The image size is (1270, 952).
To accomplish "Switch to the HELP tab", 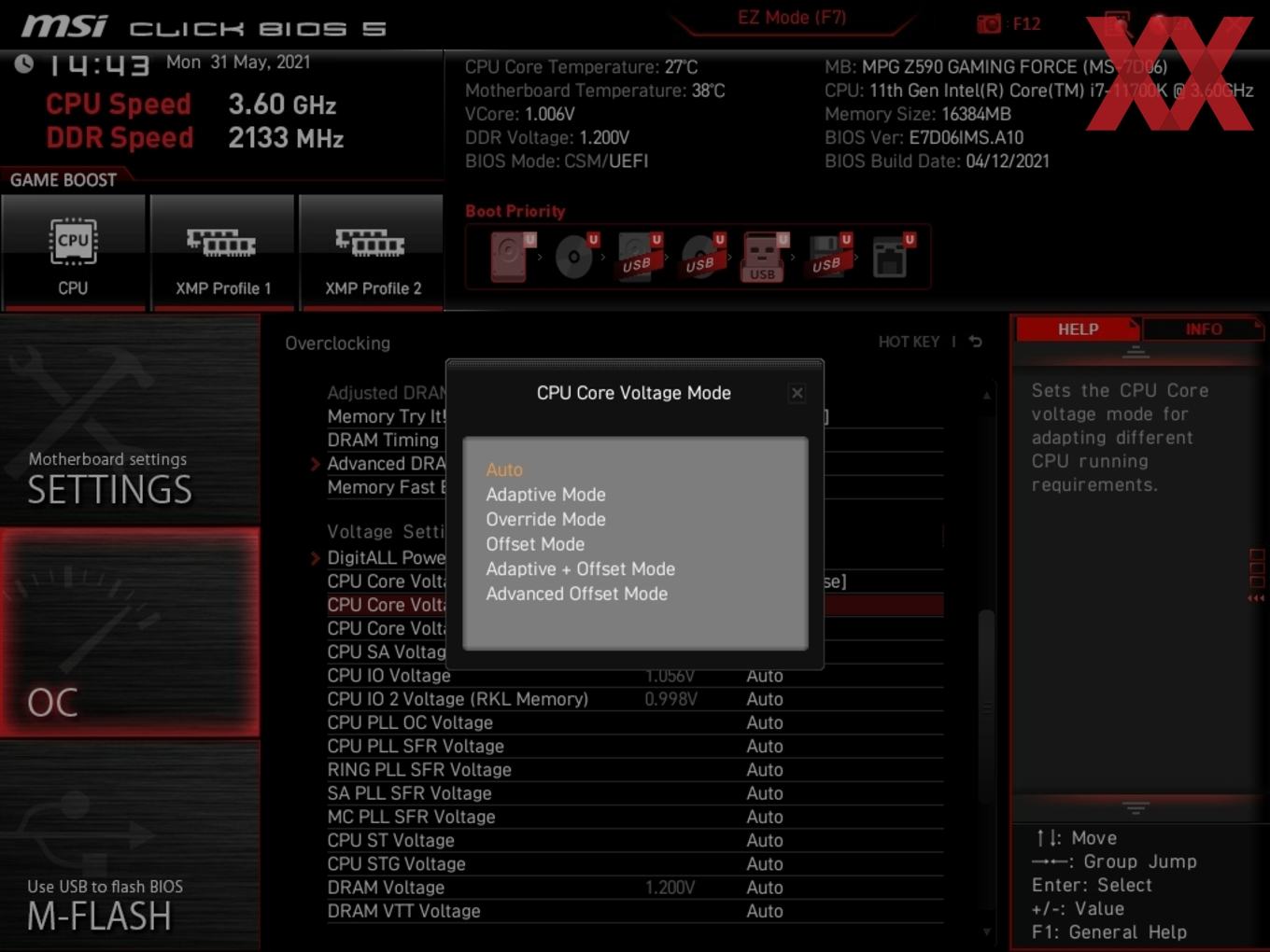I will 1078,329.
